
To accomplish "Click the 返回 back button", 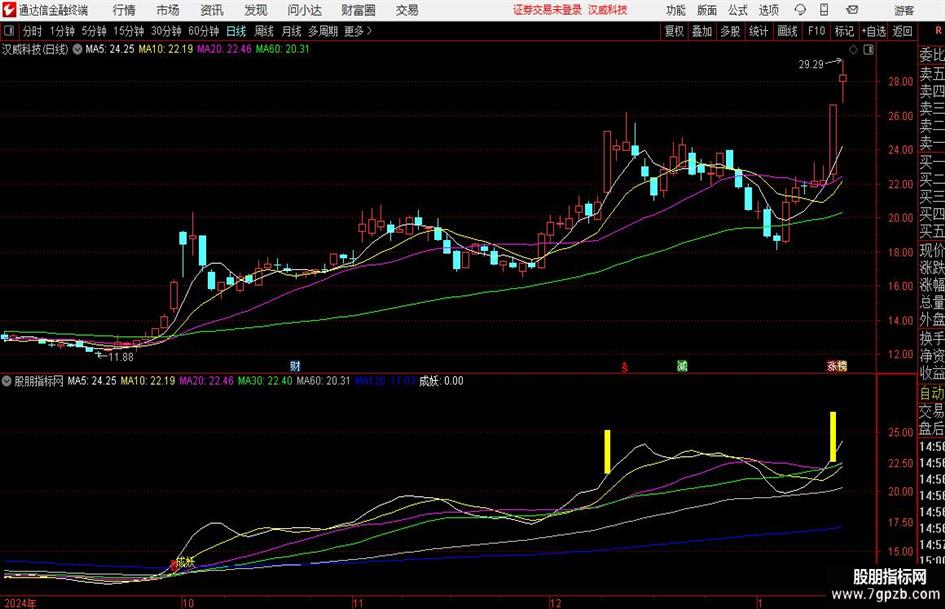I will 902,31.
